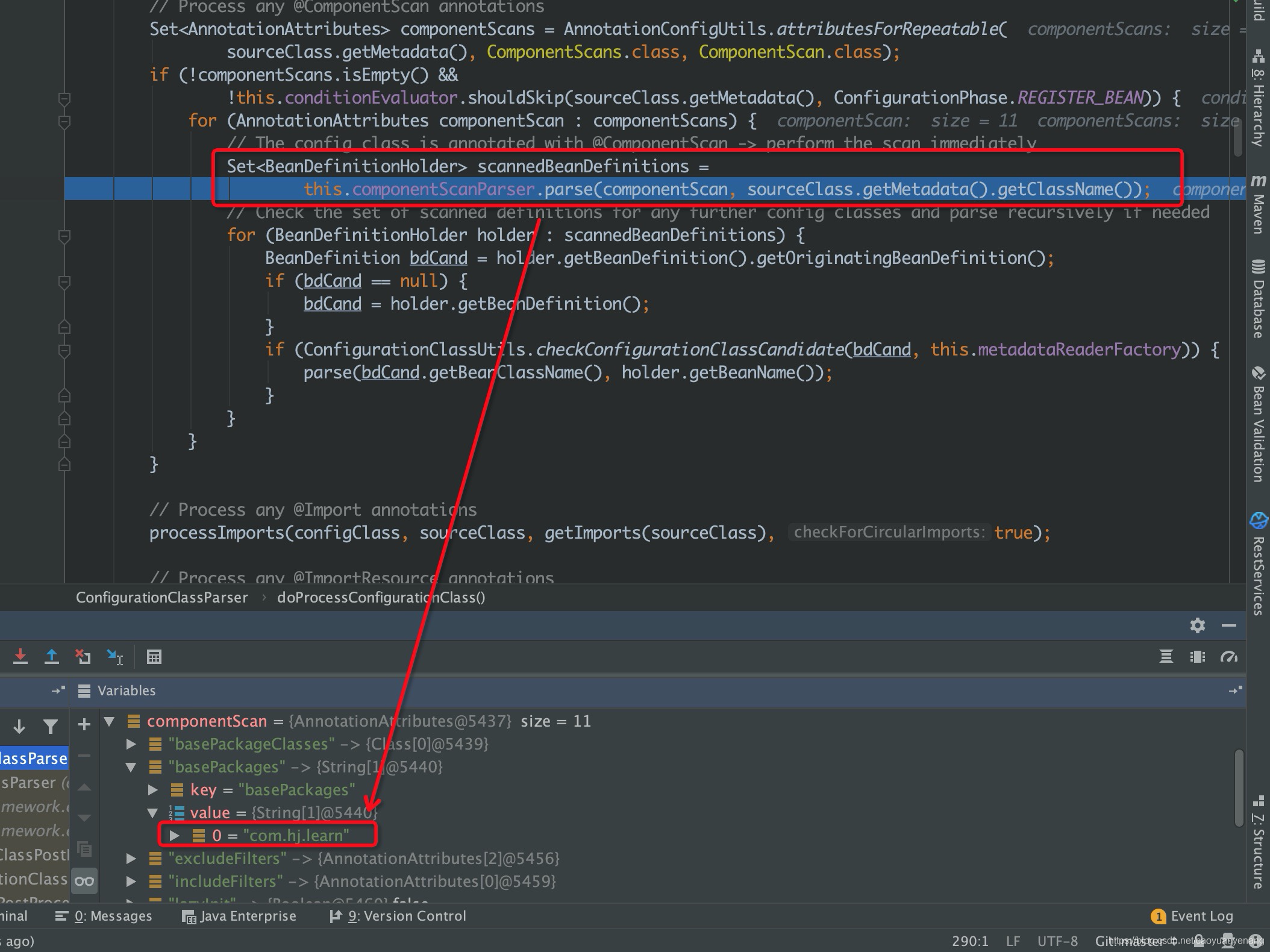Image resolution: width=1270 pixels, height=952 pixels.
Task: Open the 0: Messages tool tab
Action: 104,916
